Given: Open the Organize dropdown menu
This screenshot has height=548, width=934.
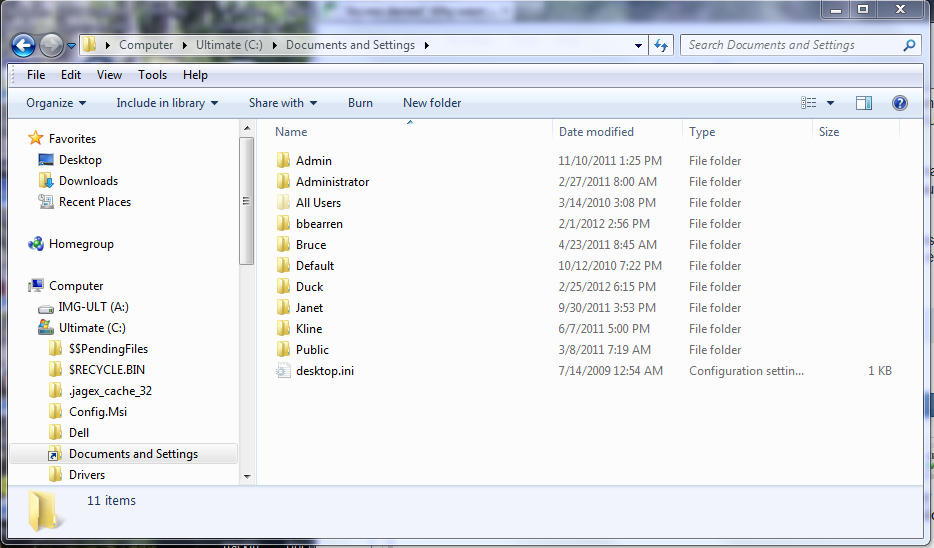Looking at the screenshot, I should click(56, 103).
